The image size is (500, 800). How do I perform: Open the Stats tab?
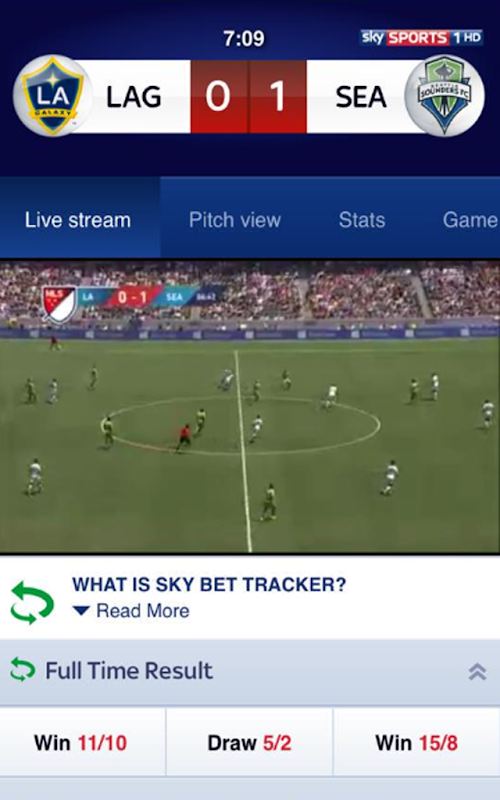point(362,220)
